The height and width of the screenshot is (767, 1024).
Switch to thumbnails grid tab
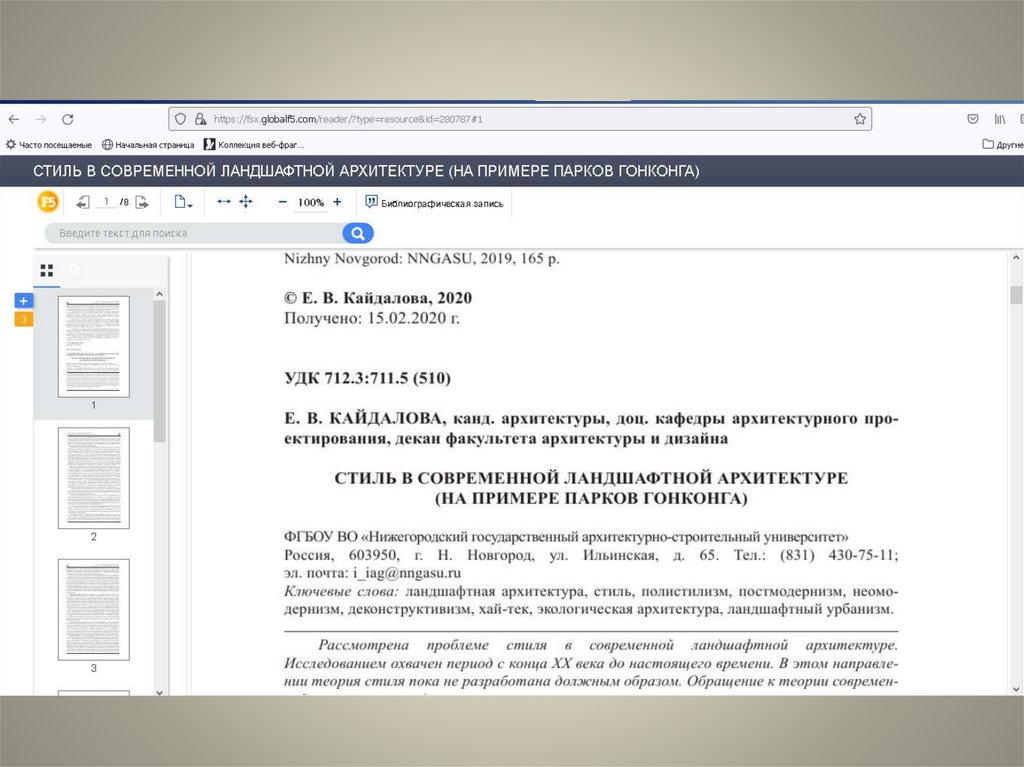46,270
